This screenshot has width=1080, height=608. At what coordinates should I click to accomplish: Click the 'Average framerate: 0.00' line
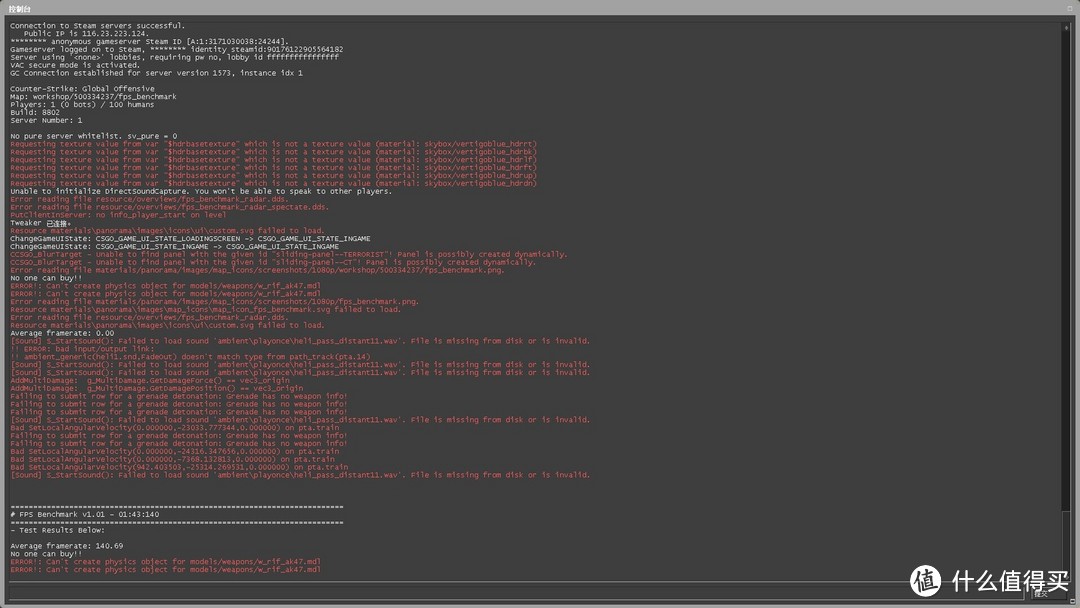[63, 333]
